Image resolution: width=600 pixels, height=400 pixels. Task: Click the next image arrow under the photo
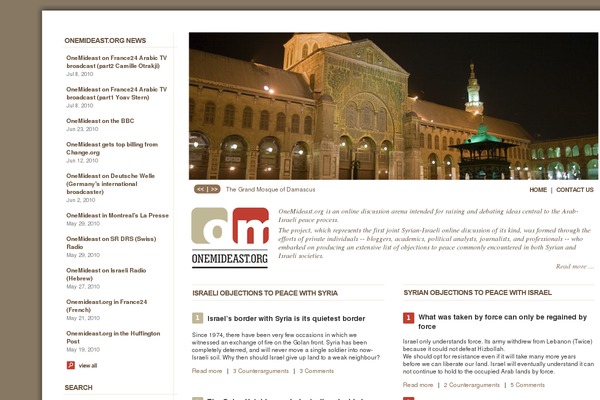(214, 189)
